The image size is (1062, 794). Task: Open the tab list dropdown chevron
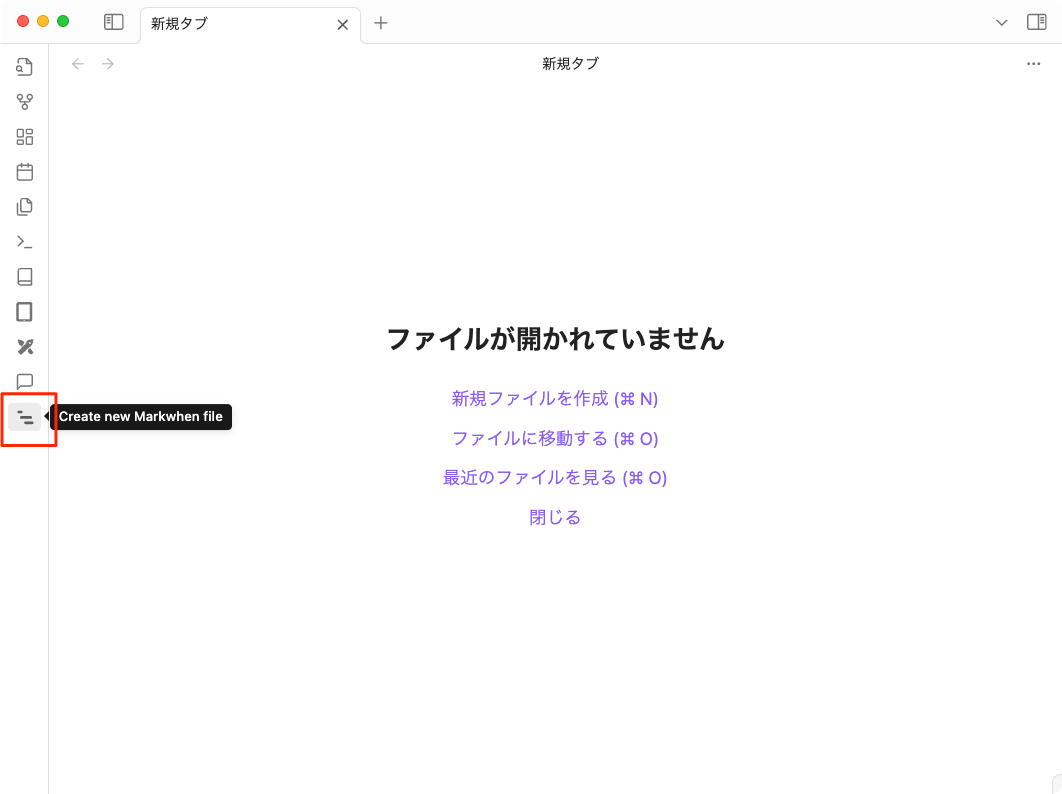(x=1001, y=23)
